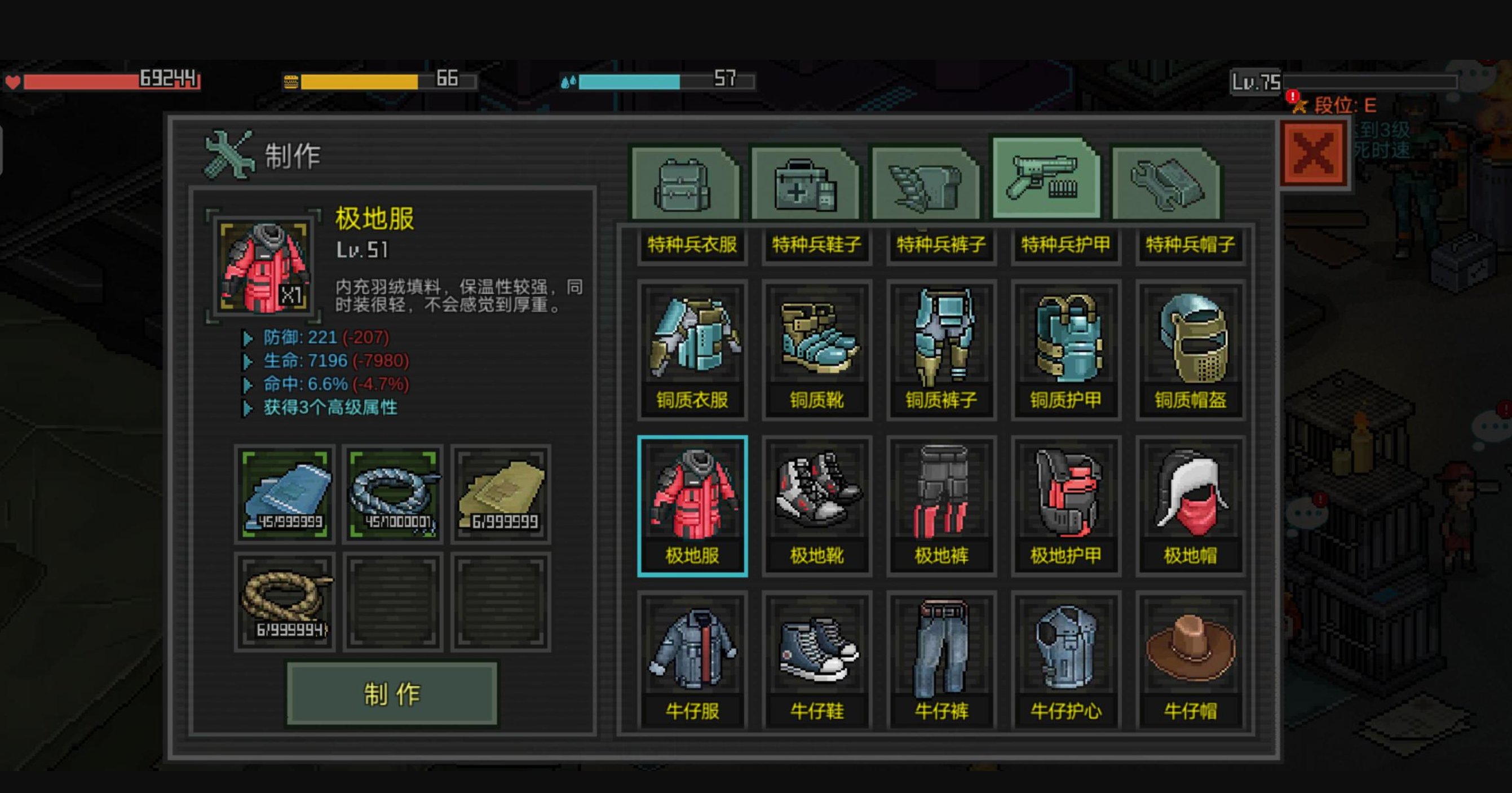Image resolution: width=1512 pixels, height=793 pixels.
Task: Click the 段位: E rank label
Action: pyautogui.click(x=1345, y=105)
